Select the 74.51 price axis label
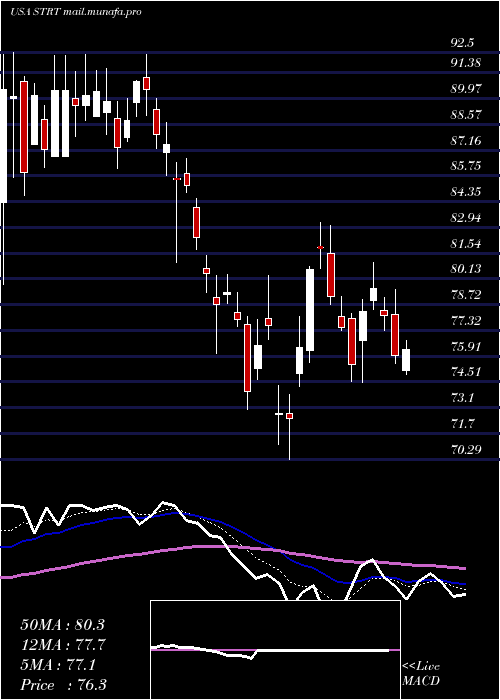This screenshot has height=700, width=500. click(x=465, y=372)
